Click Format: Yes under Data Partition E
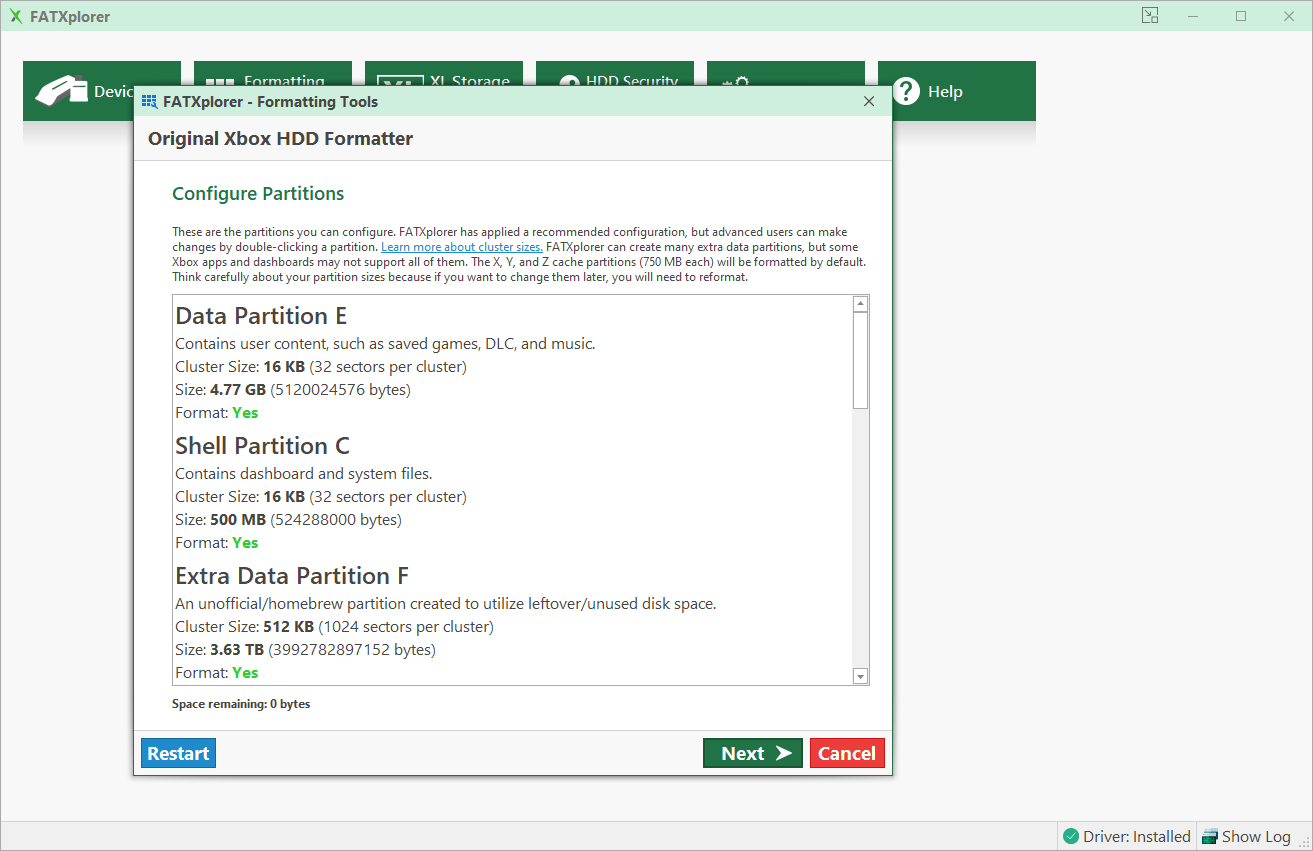This screenshot has width=1313, height=851. (216, 412)
